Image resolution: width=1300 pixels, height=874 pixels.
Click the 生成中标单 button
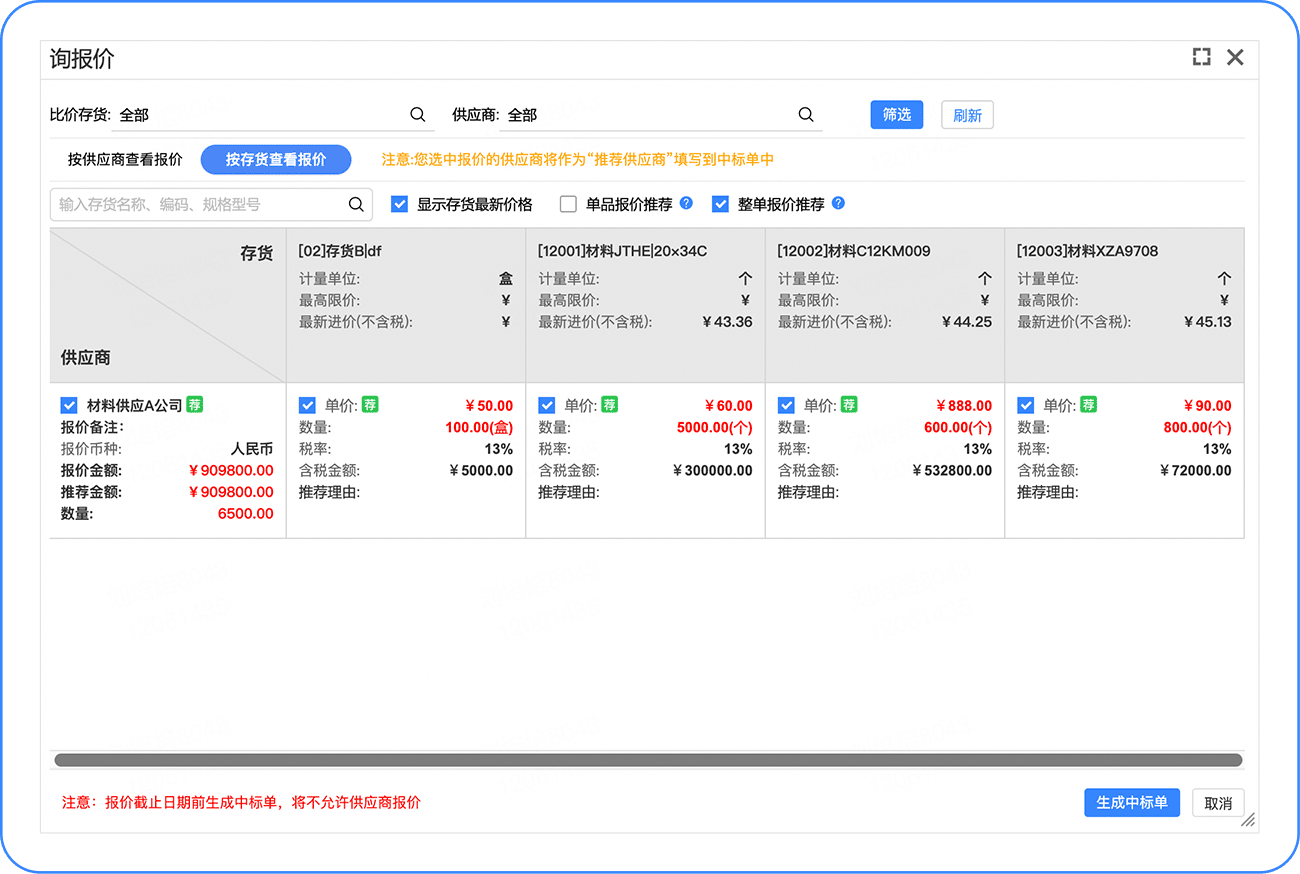pos(1131,802)
